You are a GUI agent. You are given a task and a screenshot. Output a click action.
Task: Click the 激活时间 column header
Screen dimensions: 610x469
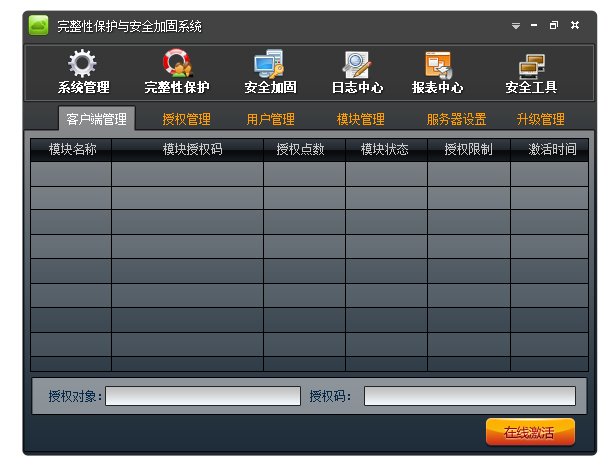tap(552, 150)
